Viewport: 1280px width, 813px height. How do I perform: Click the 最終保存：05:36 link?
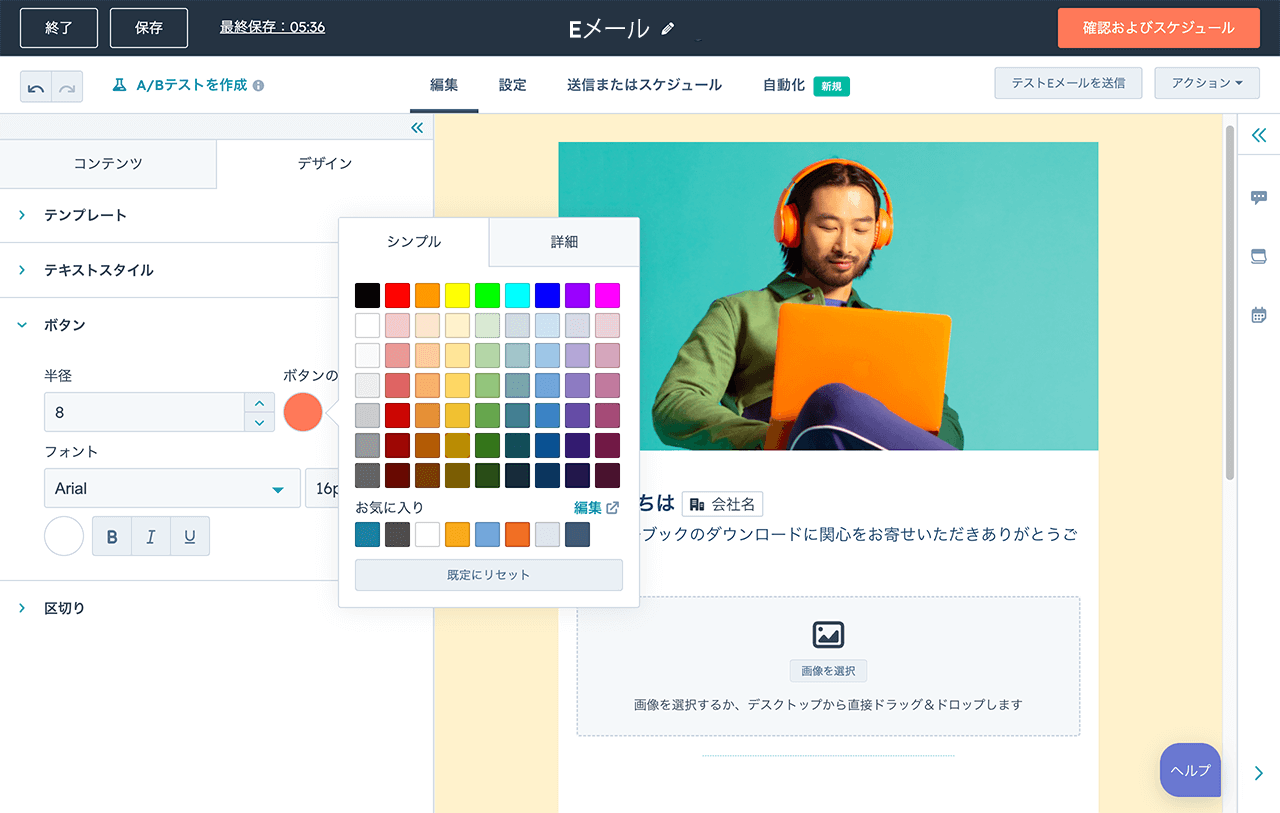point(272,27)
